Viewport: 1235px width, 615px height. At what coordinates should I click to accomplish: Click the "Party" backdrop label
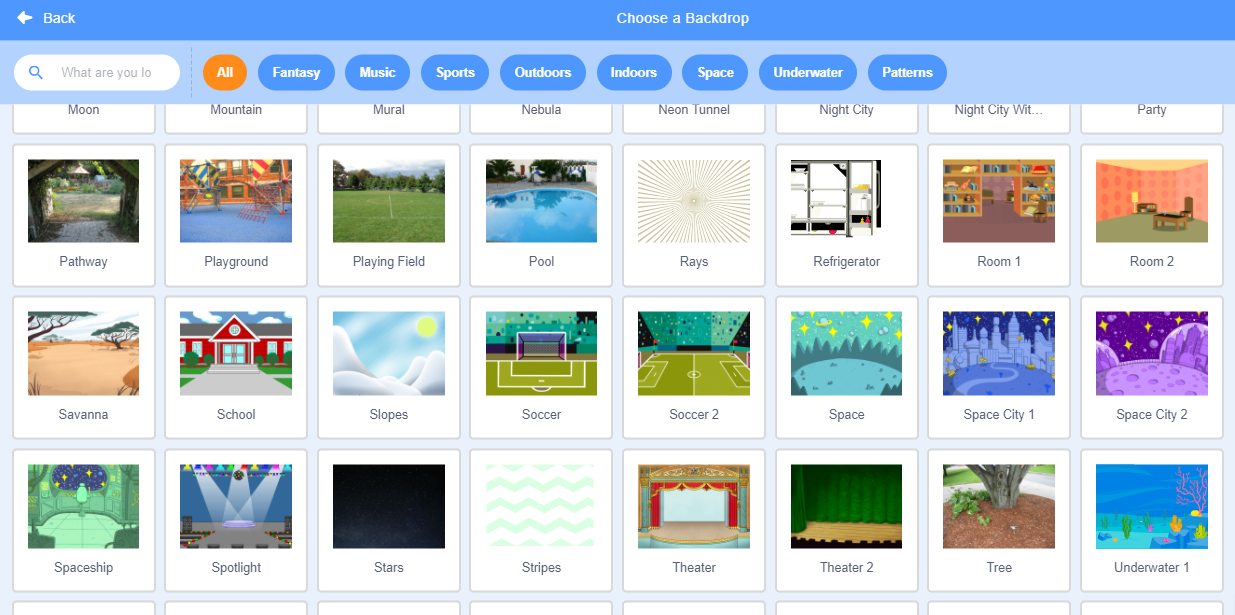1152,110
